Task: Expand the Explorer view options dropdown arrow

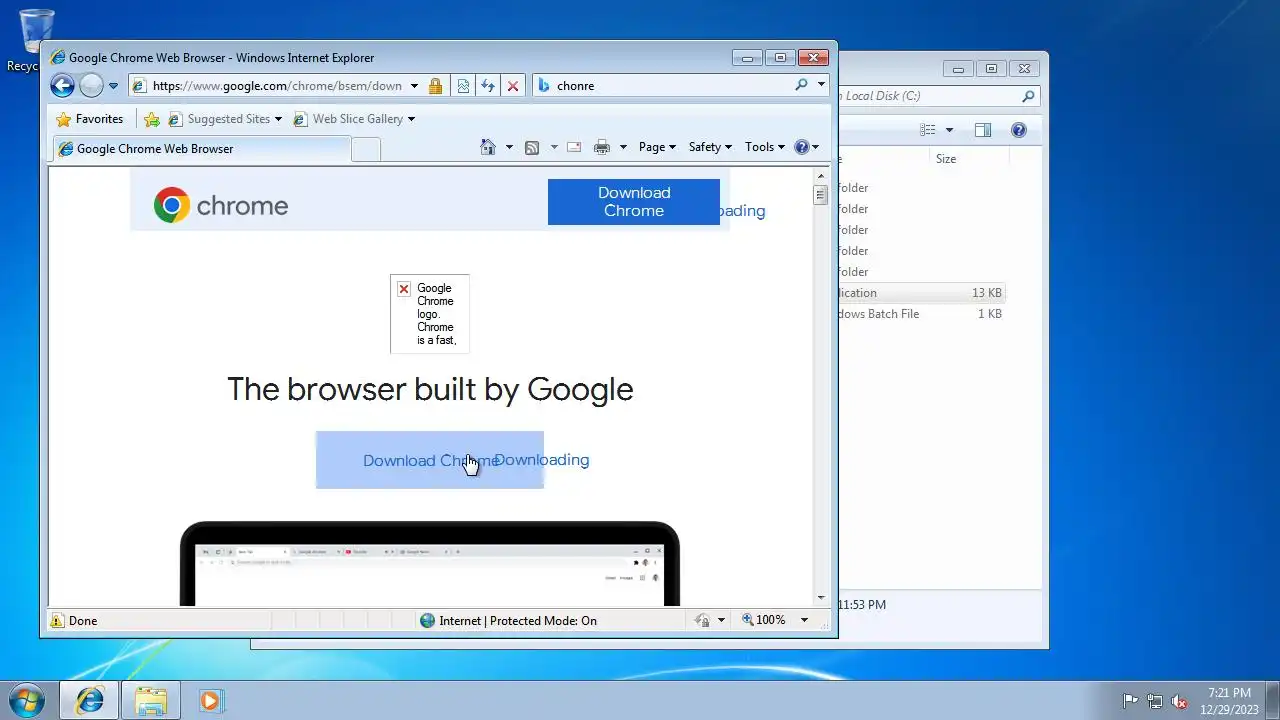Action: pyautogui.click(x=949, y=130)
